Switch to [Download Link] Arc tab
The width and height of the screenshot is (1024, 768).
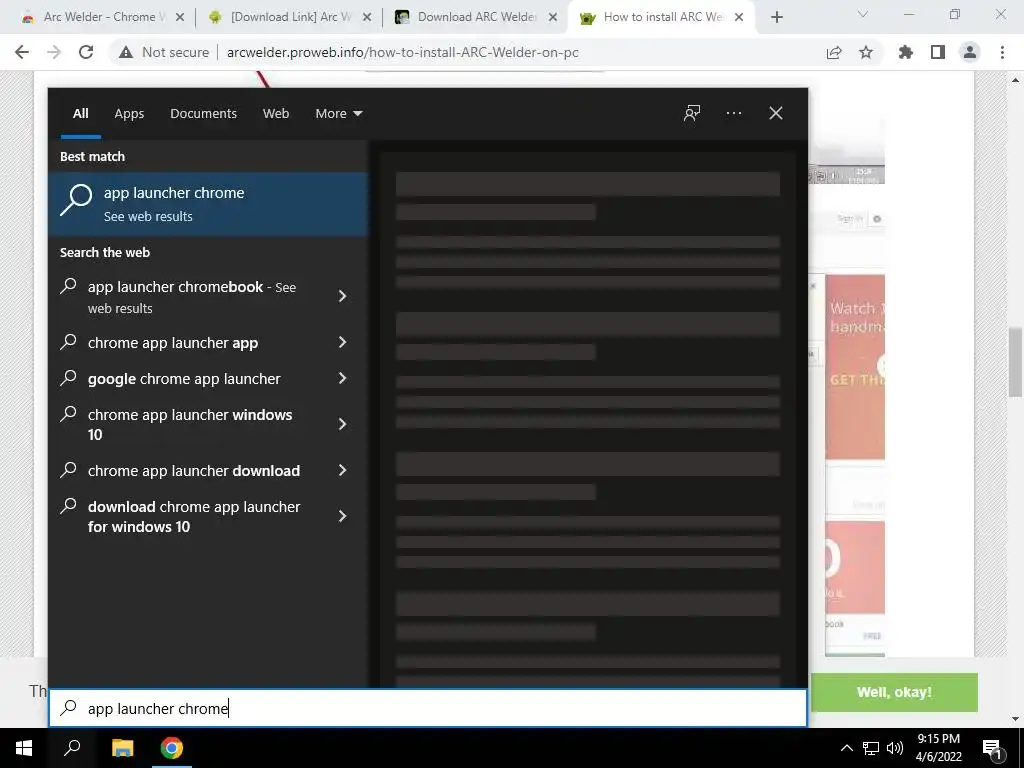click(289, 17)
